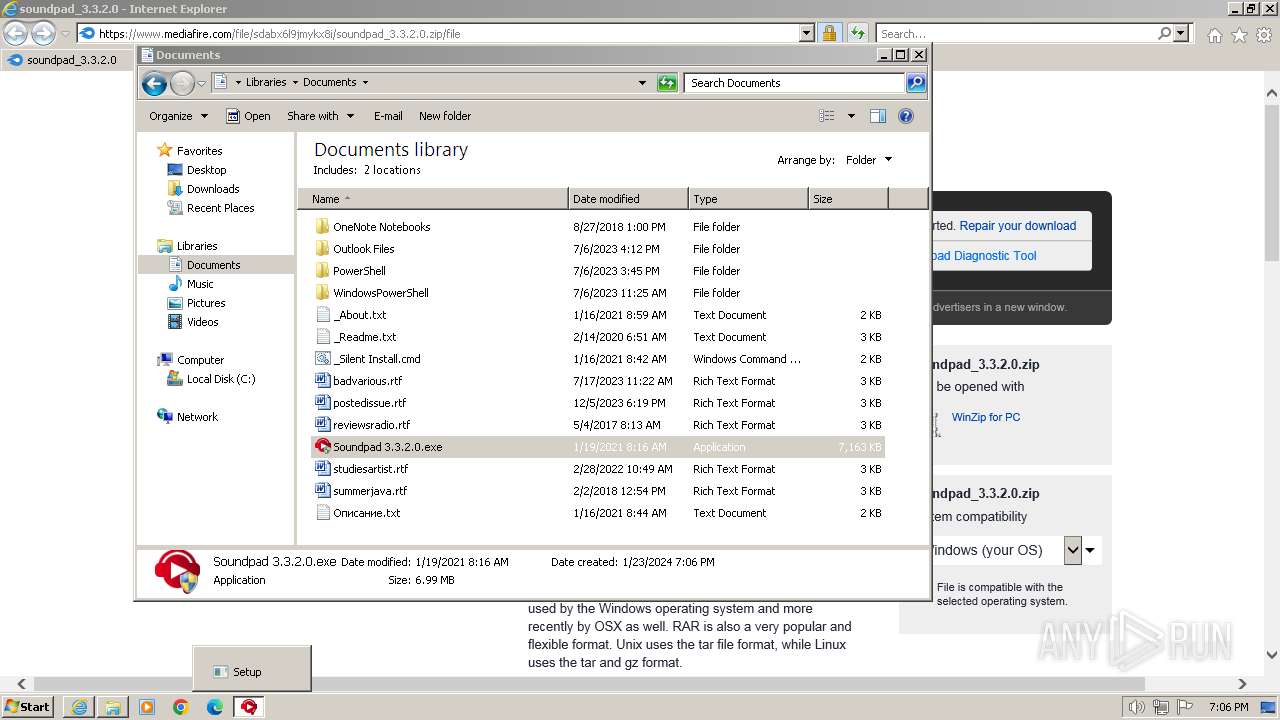Screen dimensions: 1280x720
Task: Click the IE browser Home icon
Action: pyautogui.click(x=1214, y=35)
